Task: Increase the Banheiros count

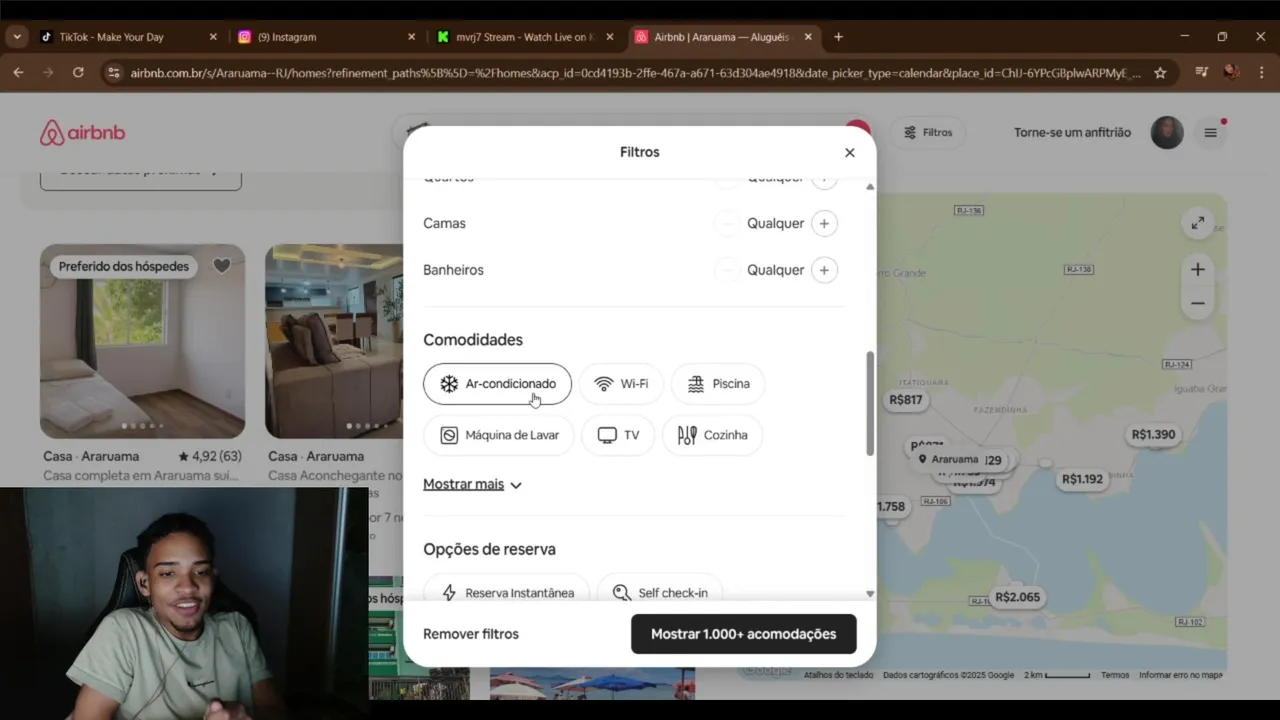Action: coord(824,270)
